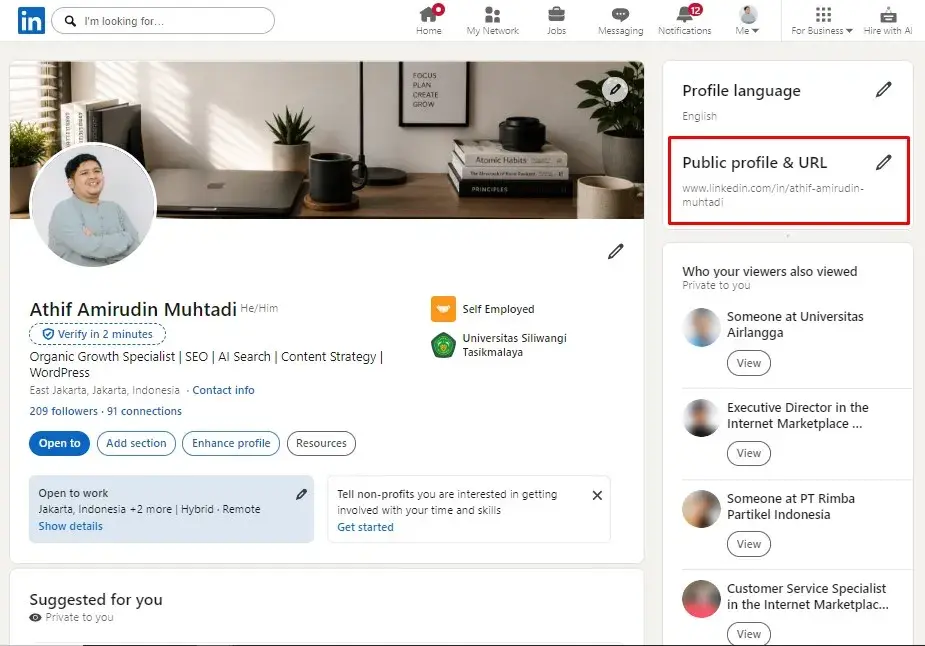Click the English profile language value
The image size is (925, 646).
[x=700, y=116]
